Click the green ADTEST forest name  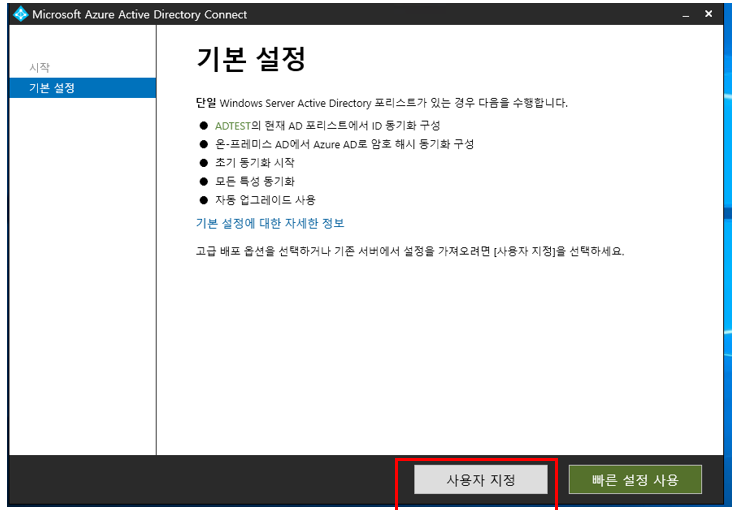233,126
